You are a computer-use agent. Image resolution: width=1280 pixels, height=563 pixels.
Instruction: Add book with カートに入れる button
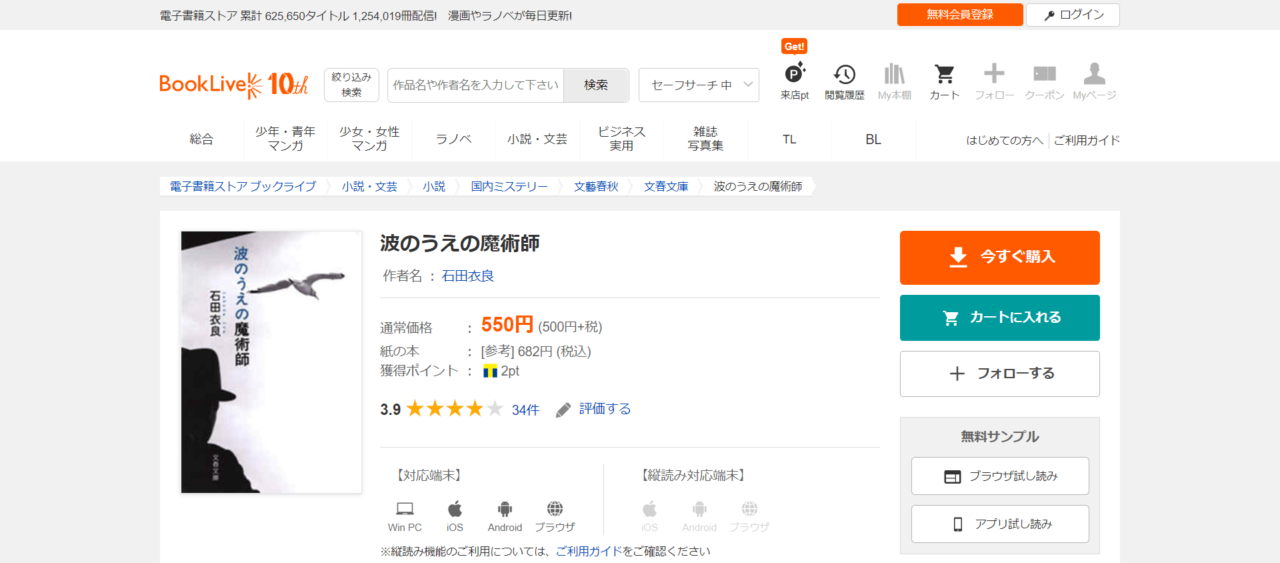tap(999, 318)
